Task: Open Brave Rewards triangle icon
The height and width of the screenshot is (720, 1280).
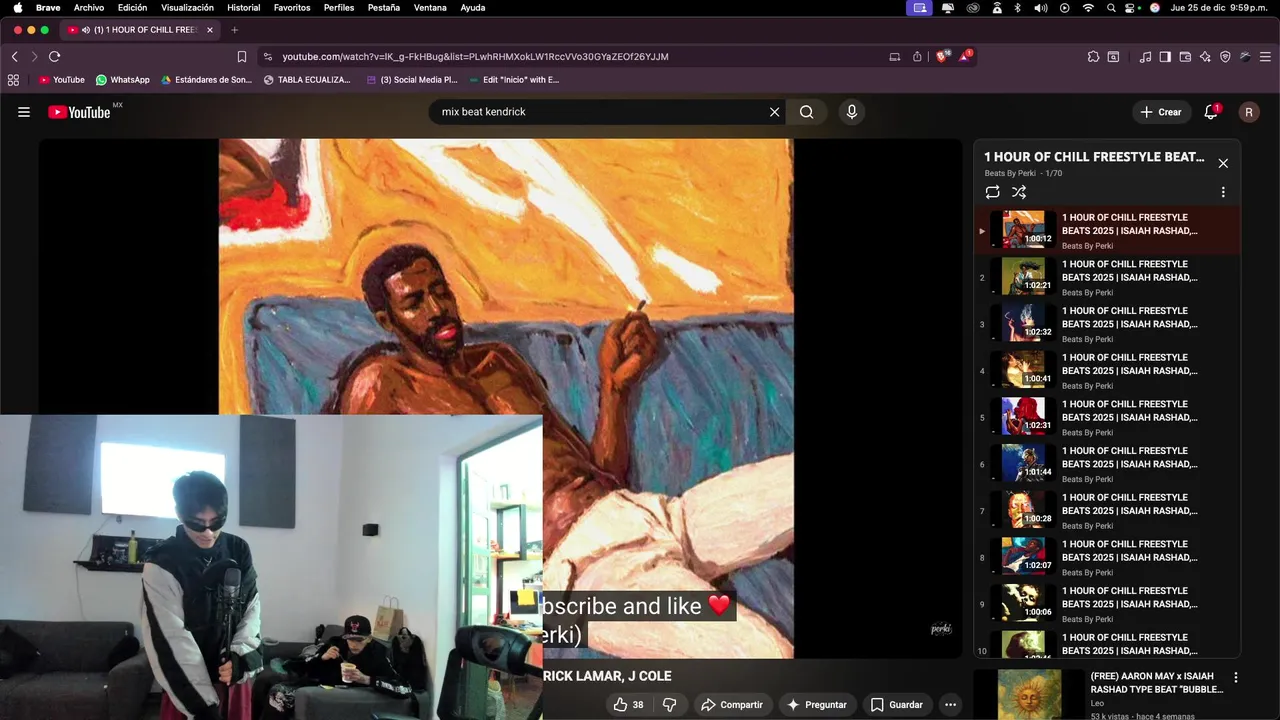Action: [x=965, y=57]
